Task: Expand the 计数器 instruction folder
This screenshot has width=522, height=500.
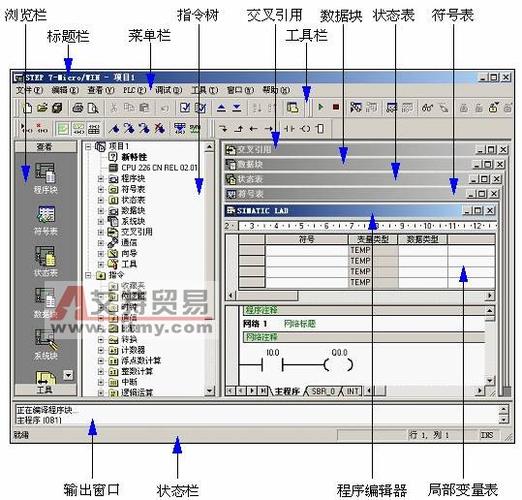Action: (x=101, y=350)
